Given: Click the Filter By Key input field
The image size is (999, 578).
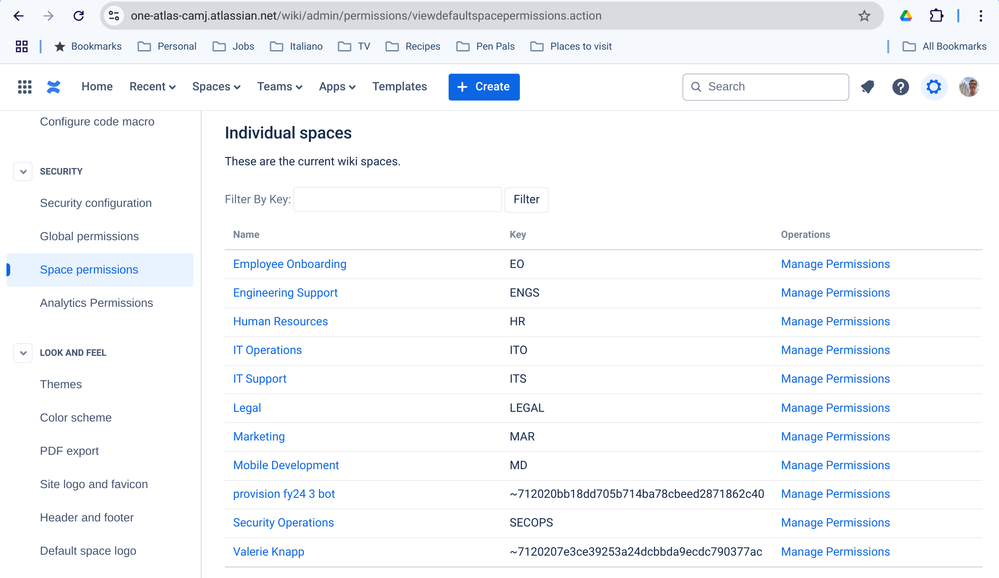Looking at the screenshot, I should point(398,199).
